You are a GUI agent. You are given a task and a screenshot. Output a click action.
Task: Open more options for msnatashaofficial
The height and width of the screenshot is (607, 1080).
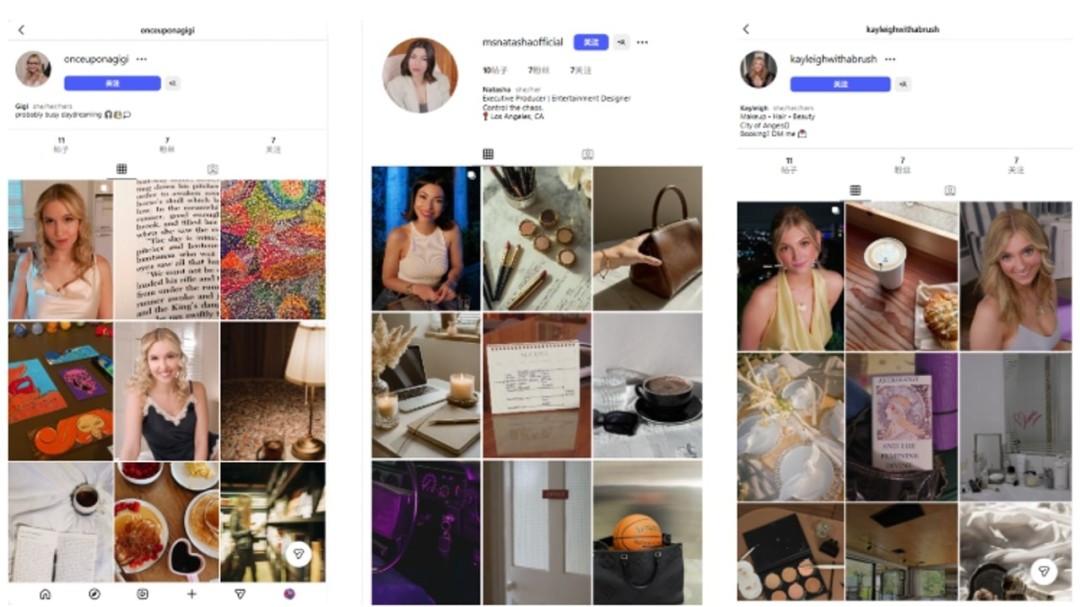pos(642,43)
